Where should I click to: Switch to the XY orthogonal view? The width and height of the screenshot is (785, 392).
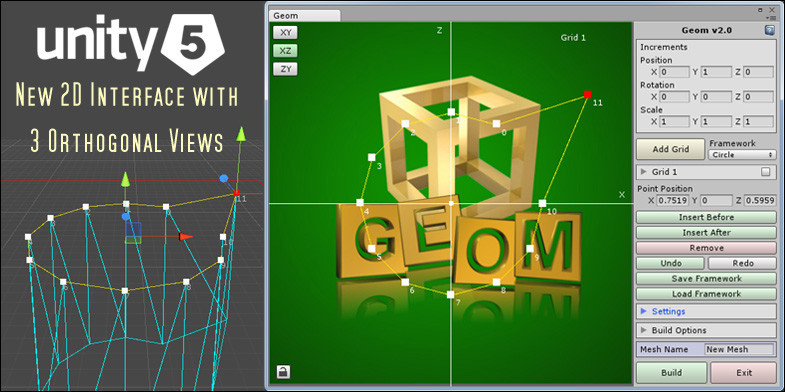(x=285, y=33)
